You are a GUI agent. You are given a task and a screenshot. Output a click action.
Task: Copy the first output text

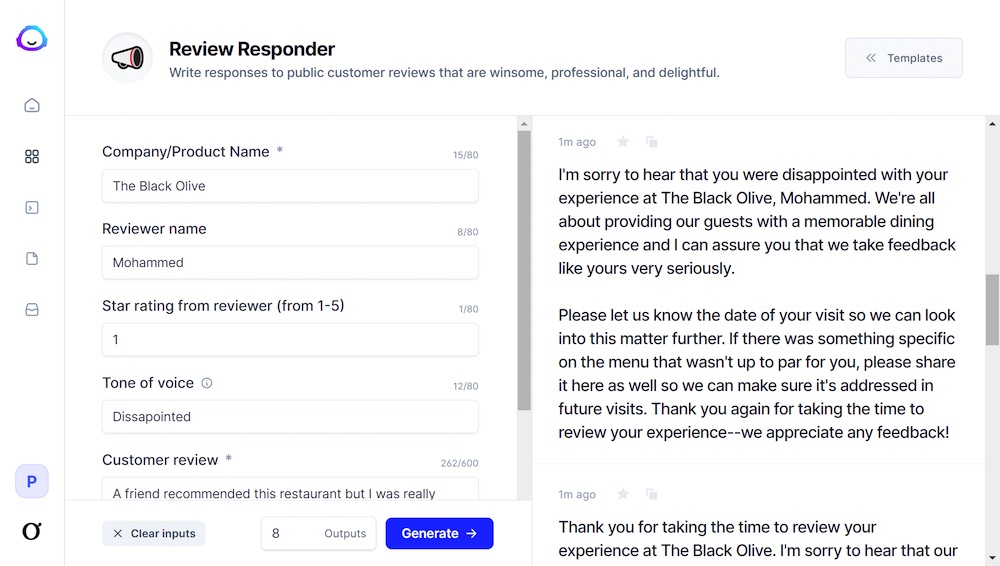(651, 142)
